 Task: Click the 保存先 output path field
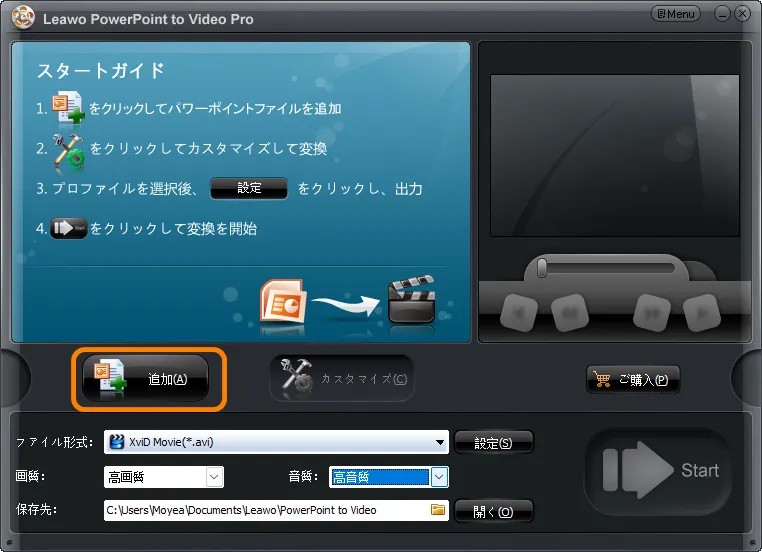coord(276,510)
